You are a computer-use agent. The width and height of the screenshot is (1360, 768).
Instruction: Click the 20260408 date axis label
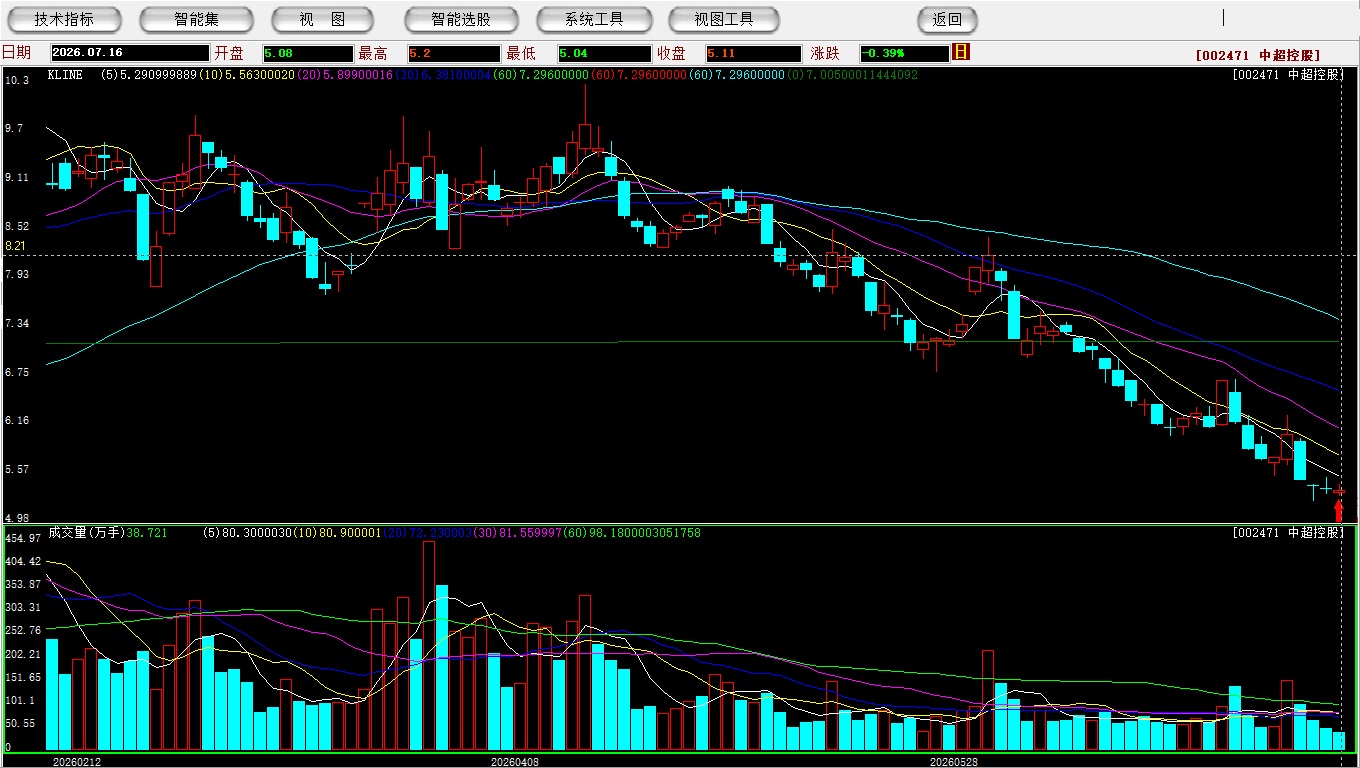(514, 761)
